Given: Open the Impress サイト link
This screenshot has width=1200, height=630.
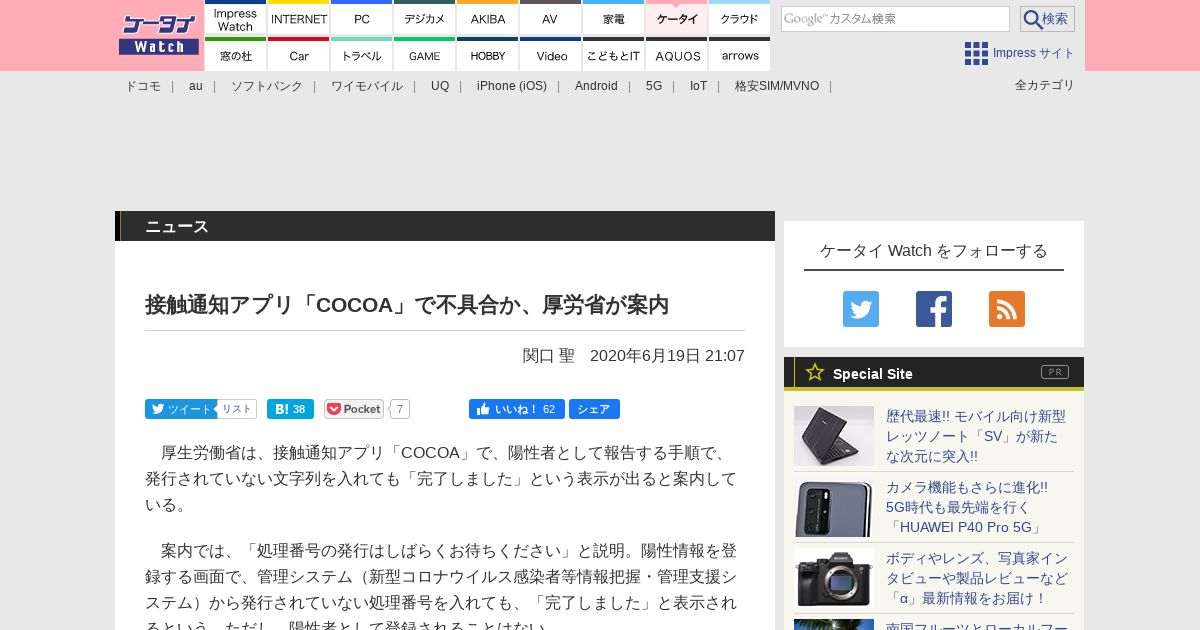Looking at the screenshot, I should point(1034,53).
